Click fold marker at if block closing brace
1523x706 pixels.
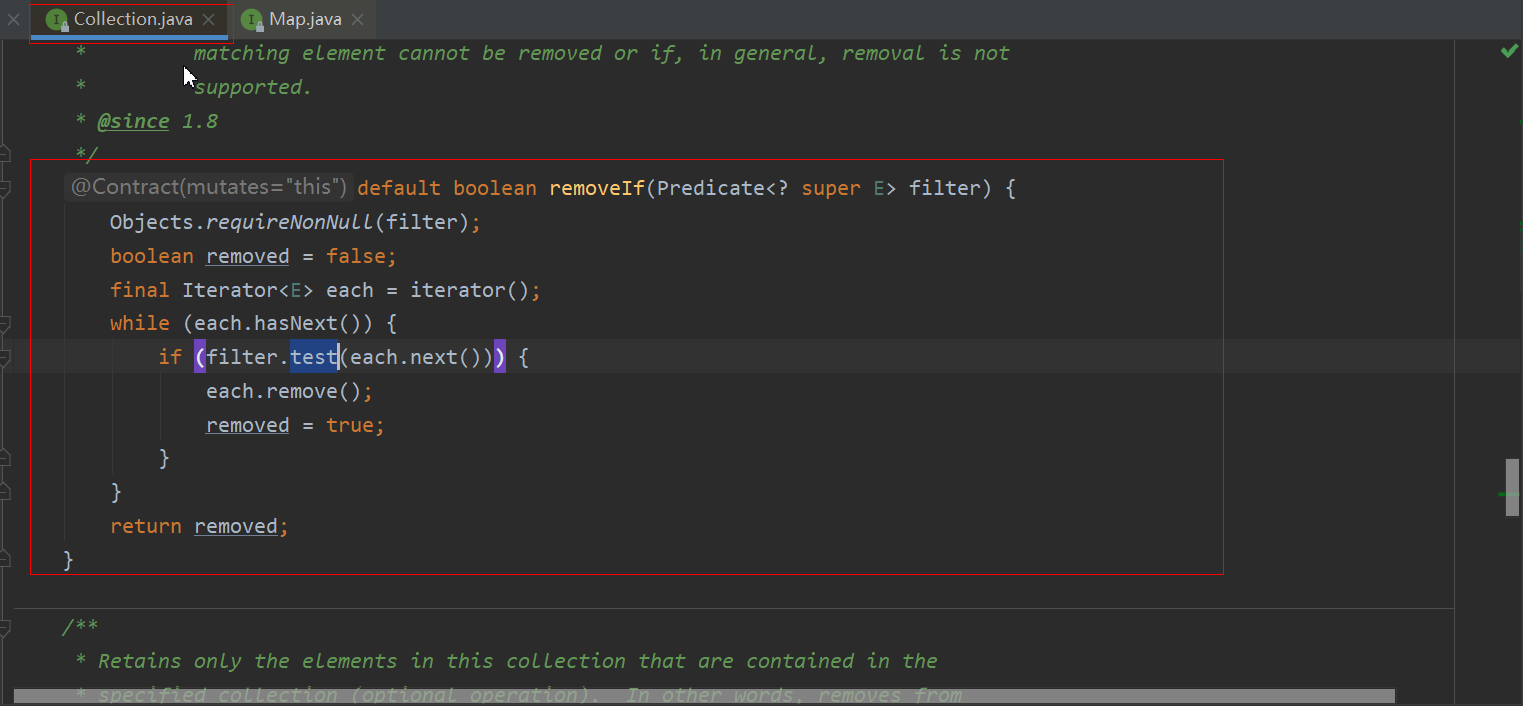pos(4,458)
